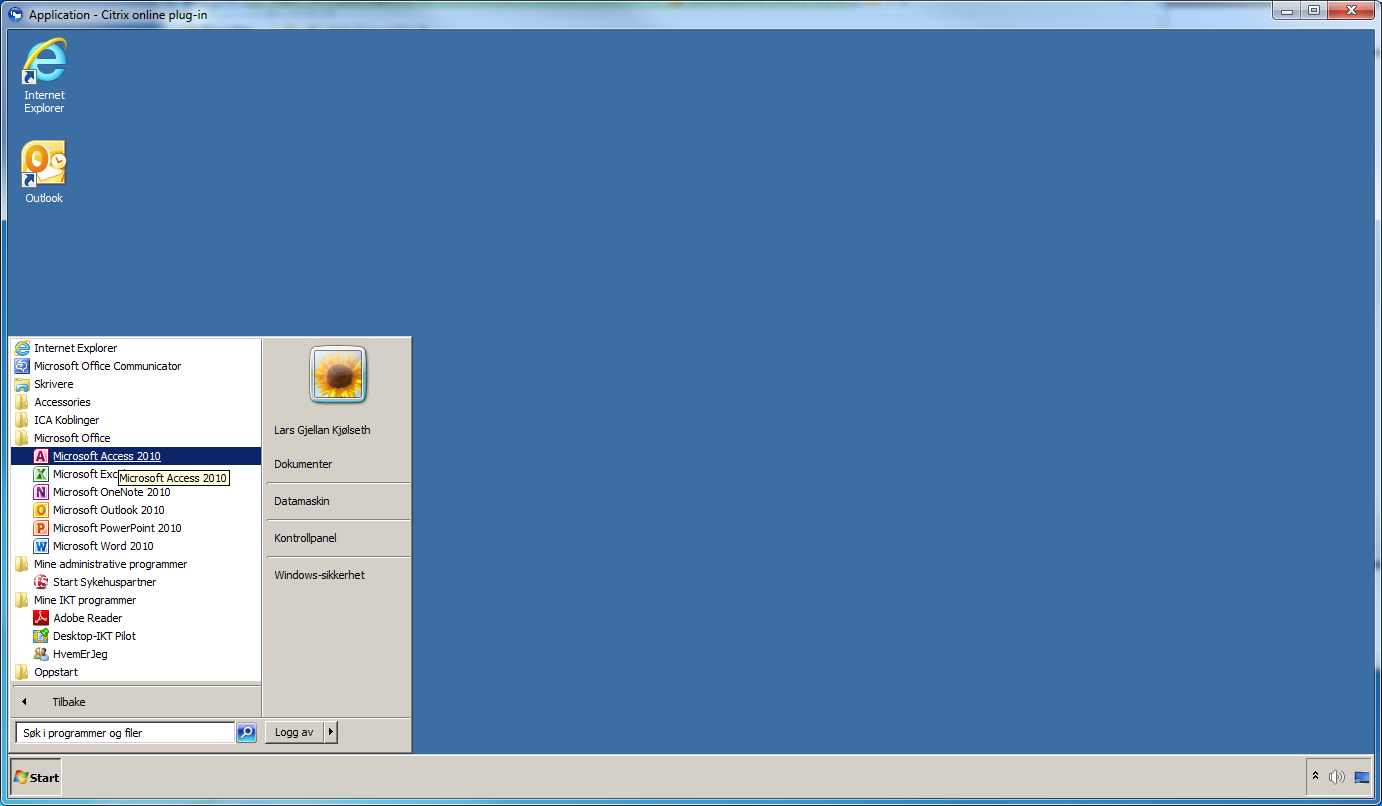Minimize the Citrix online plug-in window

click(1287, 11)
